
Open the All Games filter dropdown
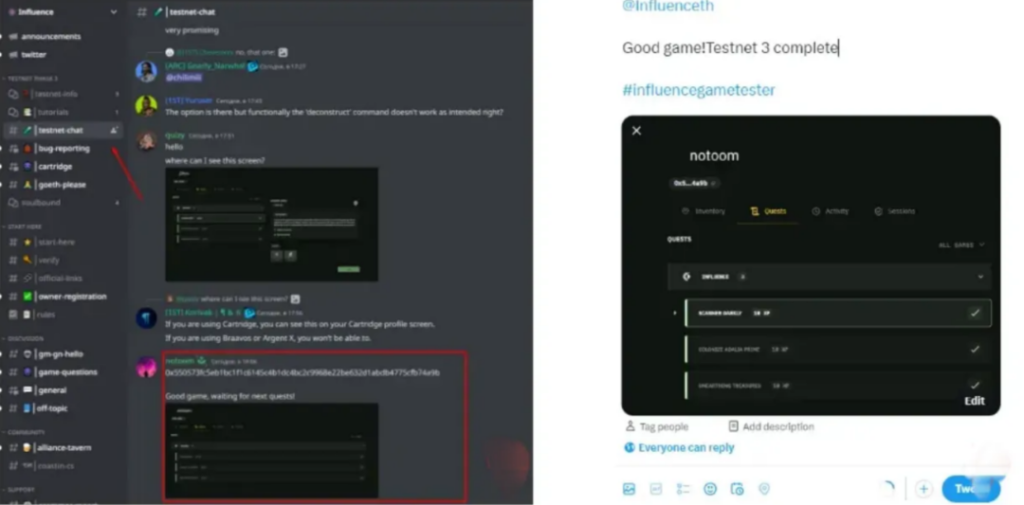tap(961, 245)
